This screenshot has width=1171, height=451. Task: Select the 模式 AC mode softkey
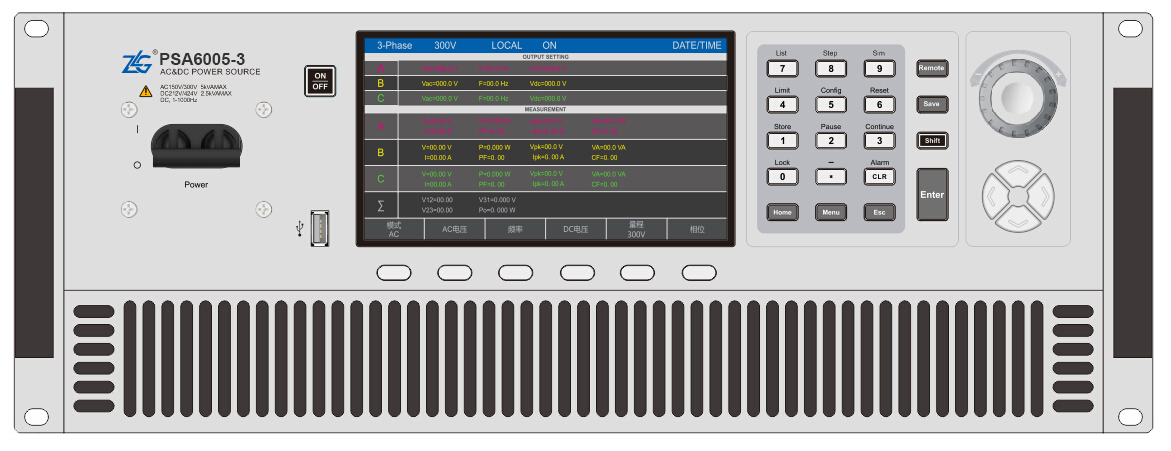coord(392,230)
